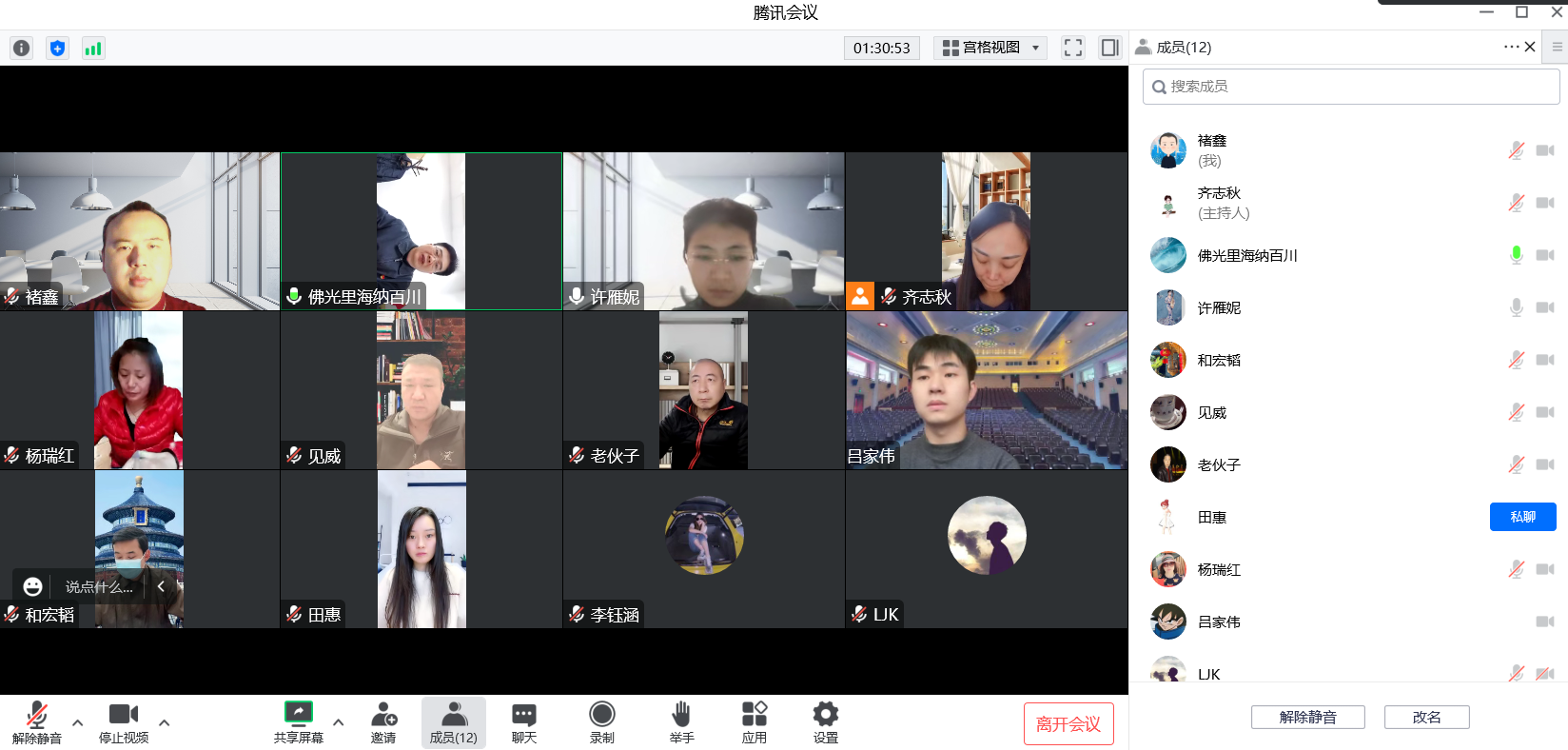Click the say something input box
The width and height of the screenshot is (1568, 750).
click(99, 587)
